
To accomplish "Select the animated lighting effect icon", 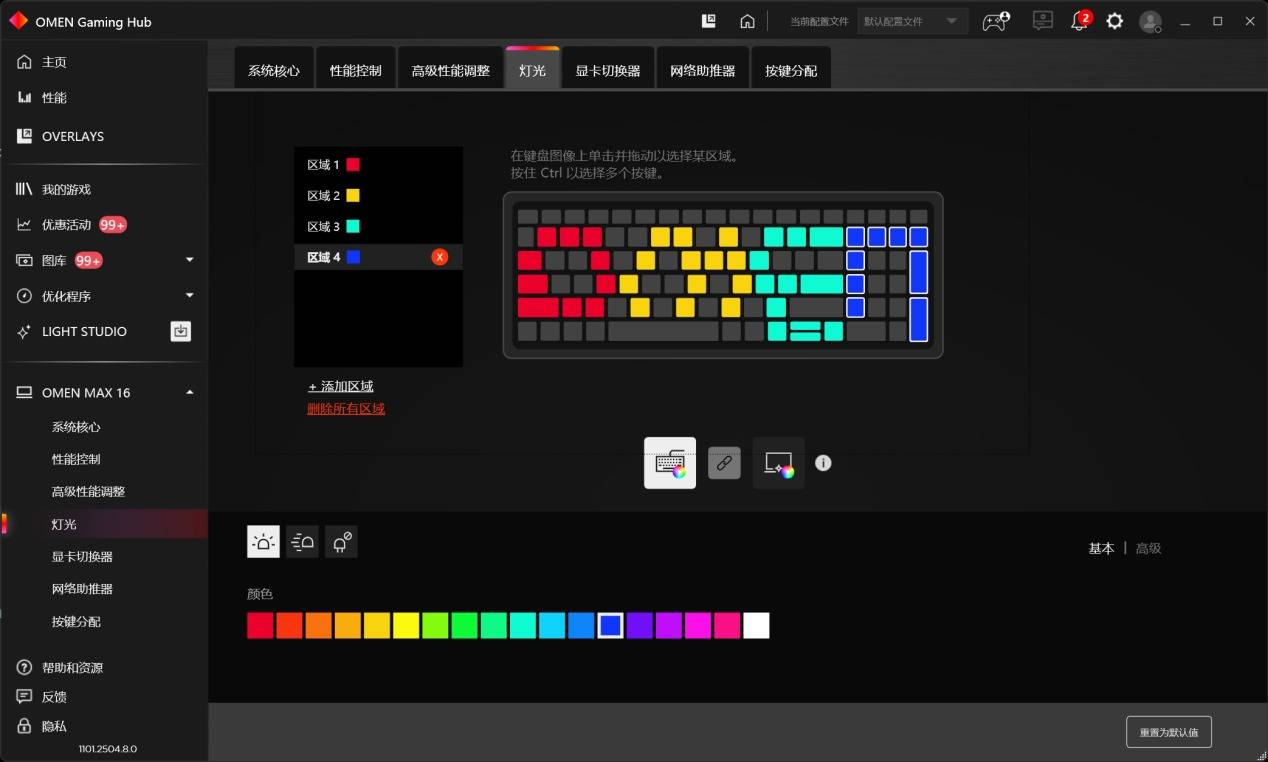I will coord(302,542).
